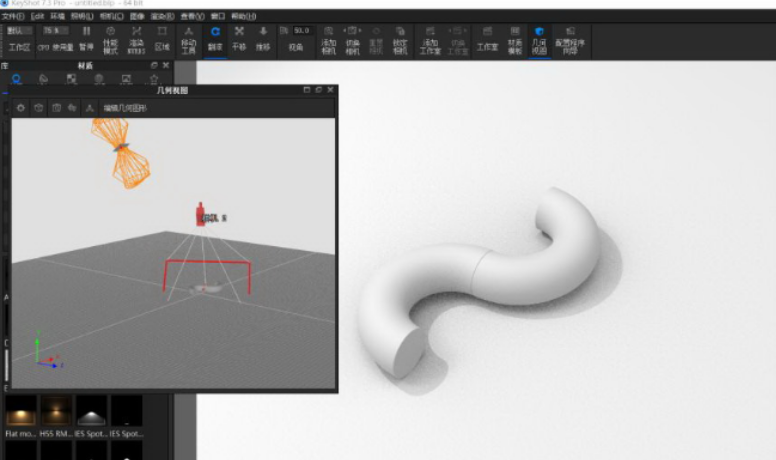Viewport: 776px width, 460px height.
Task: Select the 推移 (Dolly) camera tool
Action: (263, 38)
